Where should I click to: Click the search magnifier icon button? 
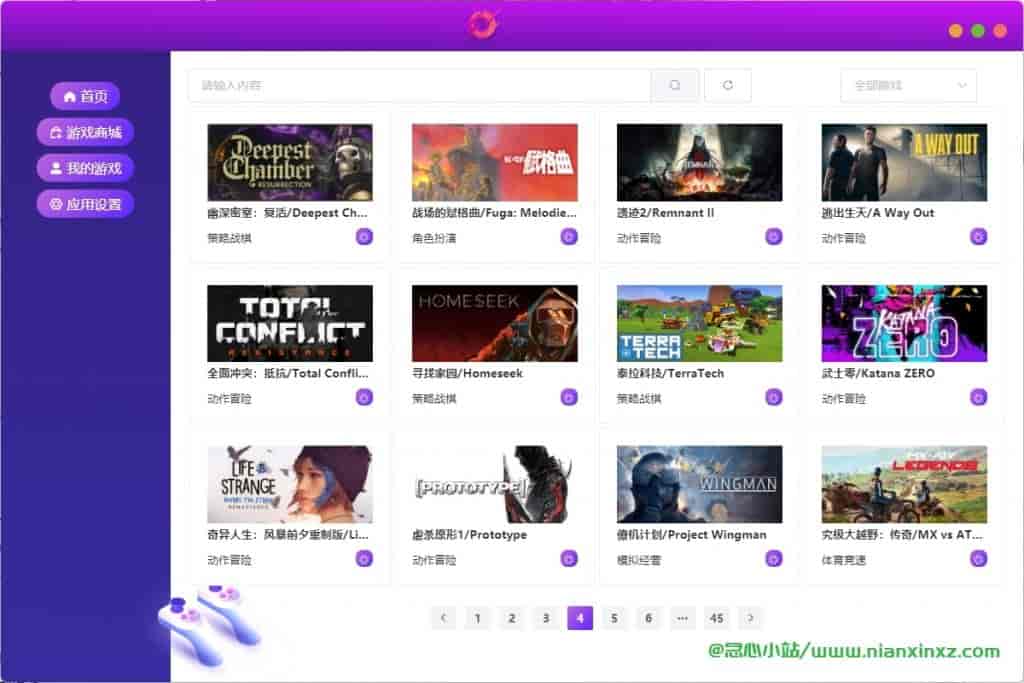click(675, 86)
